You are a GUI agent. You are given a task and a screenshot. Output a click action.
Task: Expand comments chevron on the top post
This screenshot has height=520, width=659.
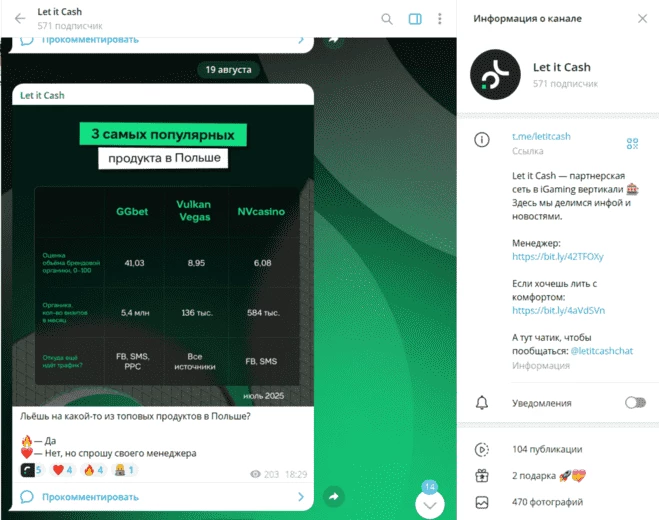(x=301, y=40)
